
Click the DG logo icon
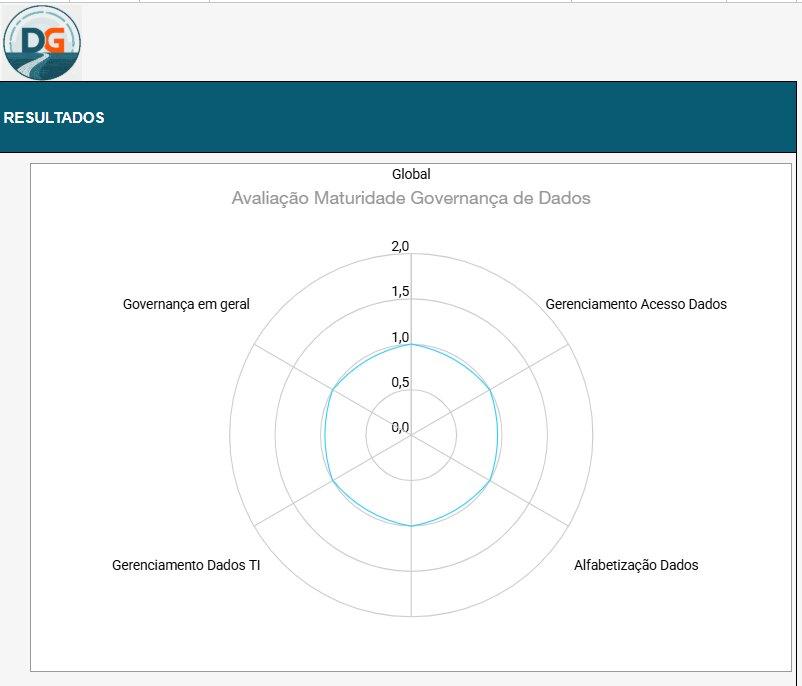(42, 43)
